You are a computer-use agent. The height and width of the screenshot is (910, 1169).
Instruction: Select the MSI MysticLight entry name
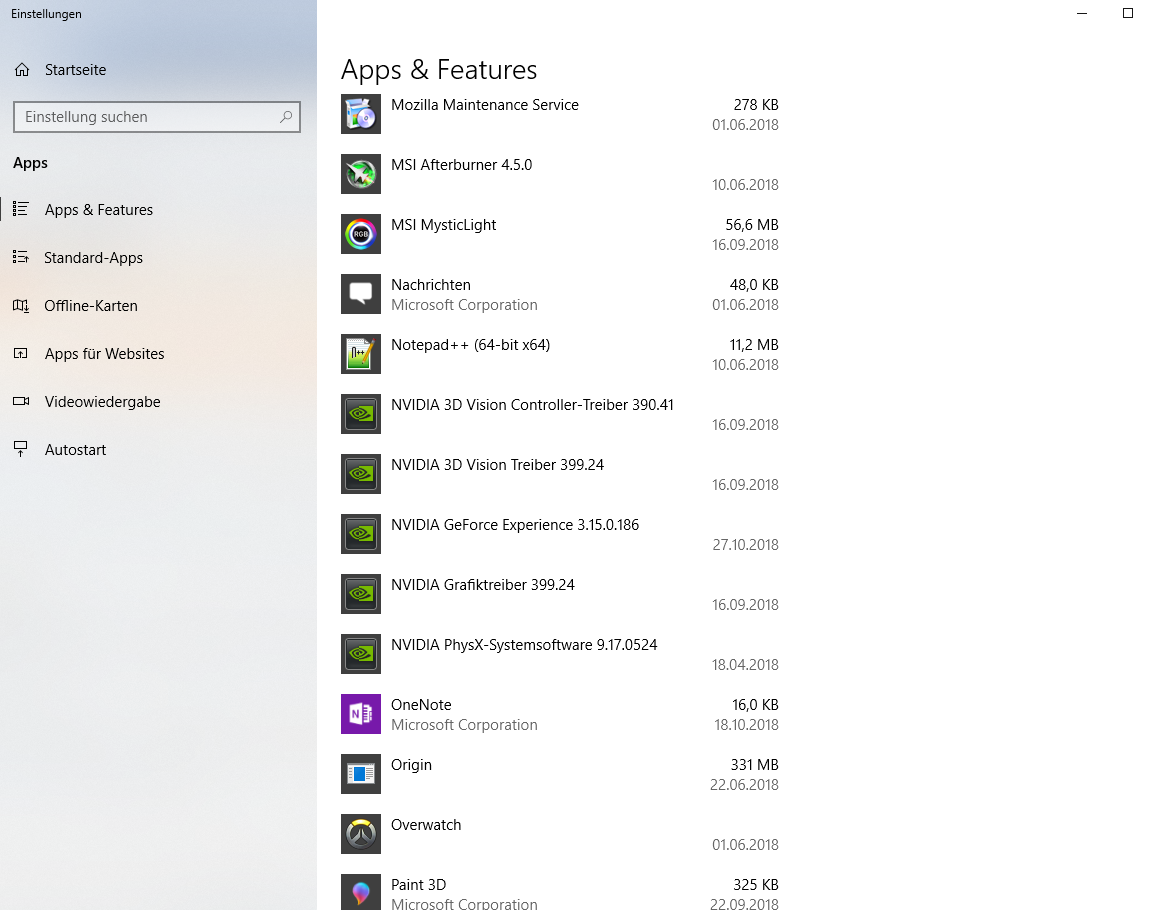(x=444, y=225)
